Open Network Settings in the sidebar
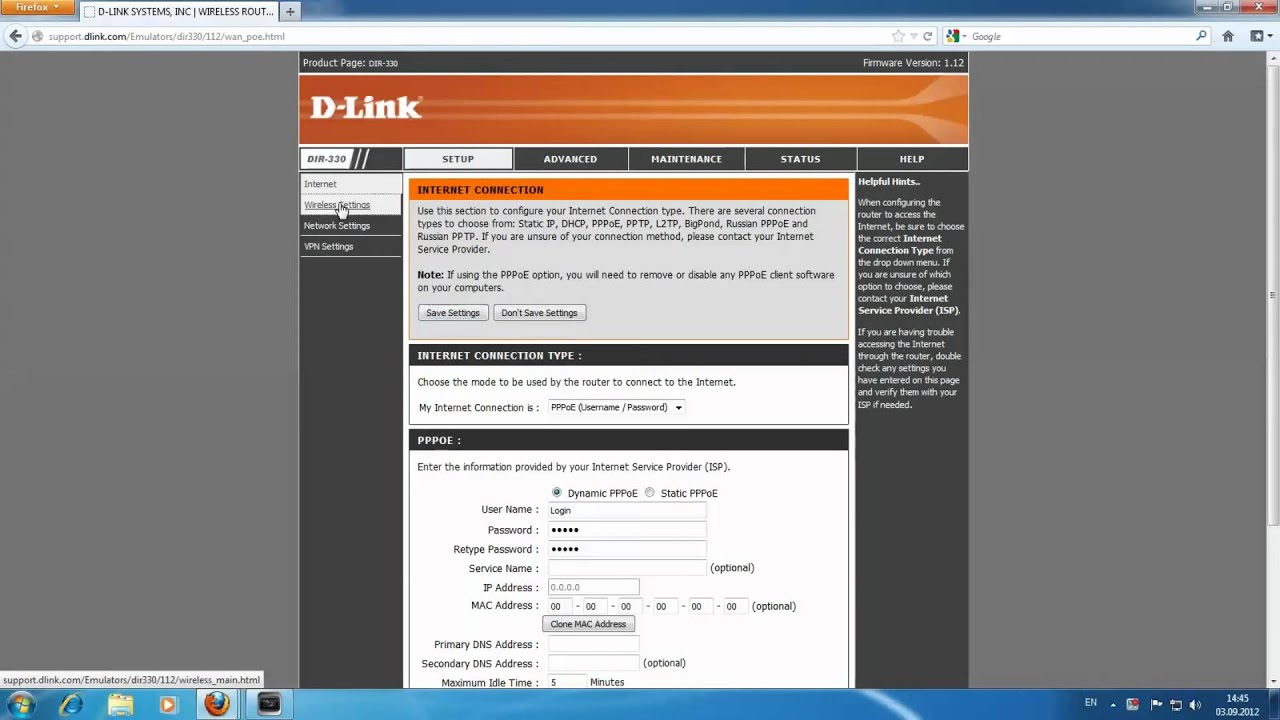Image resolution: width=1280 pixels, height=720 pixels. click(x=337, y=226)
